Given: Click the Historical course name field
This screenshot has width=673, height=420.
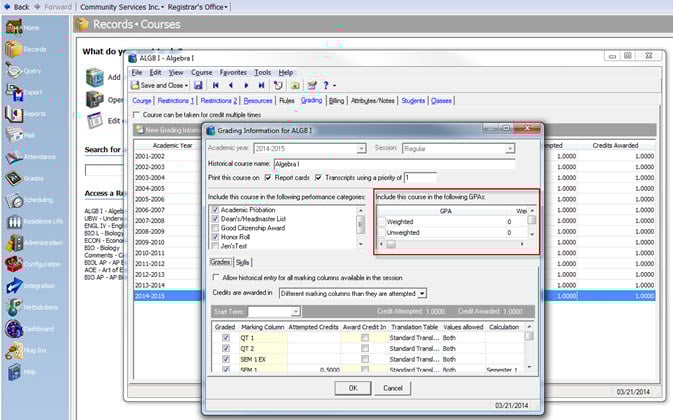Looking at the screenshot, I should [394, 164].
